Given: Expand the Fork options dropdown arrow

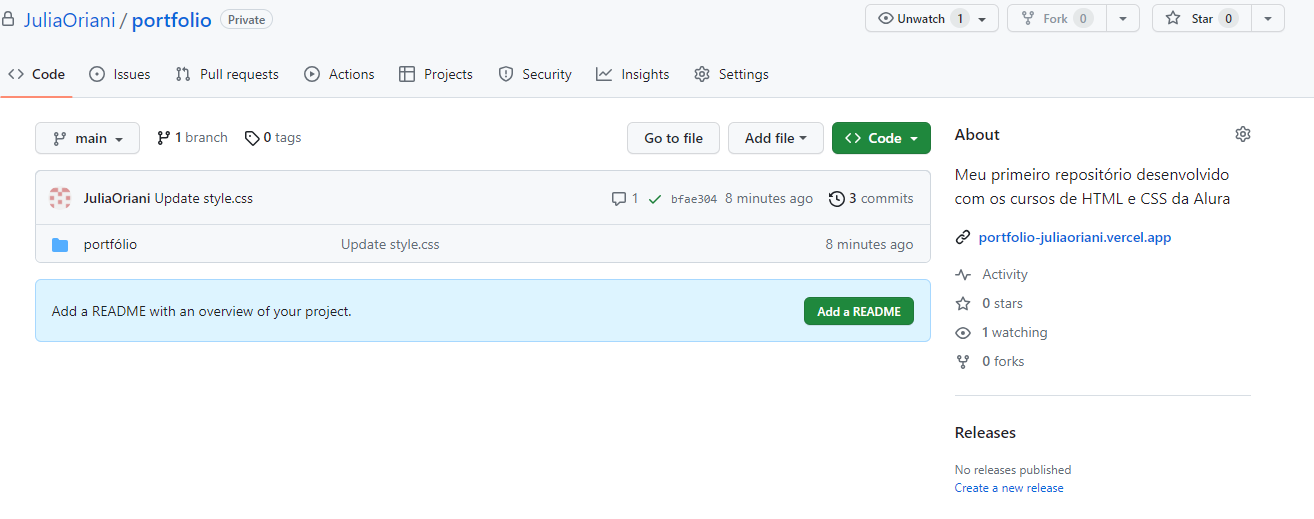Looking at the screenshot, I should coord(1124,19).
